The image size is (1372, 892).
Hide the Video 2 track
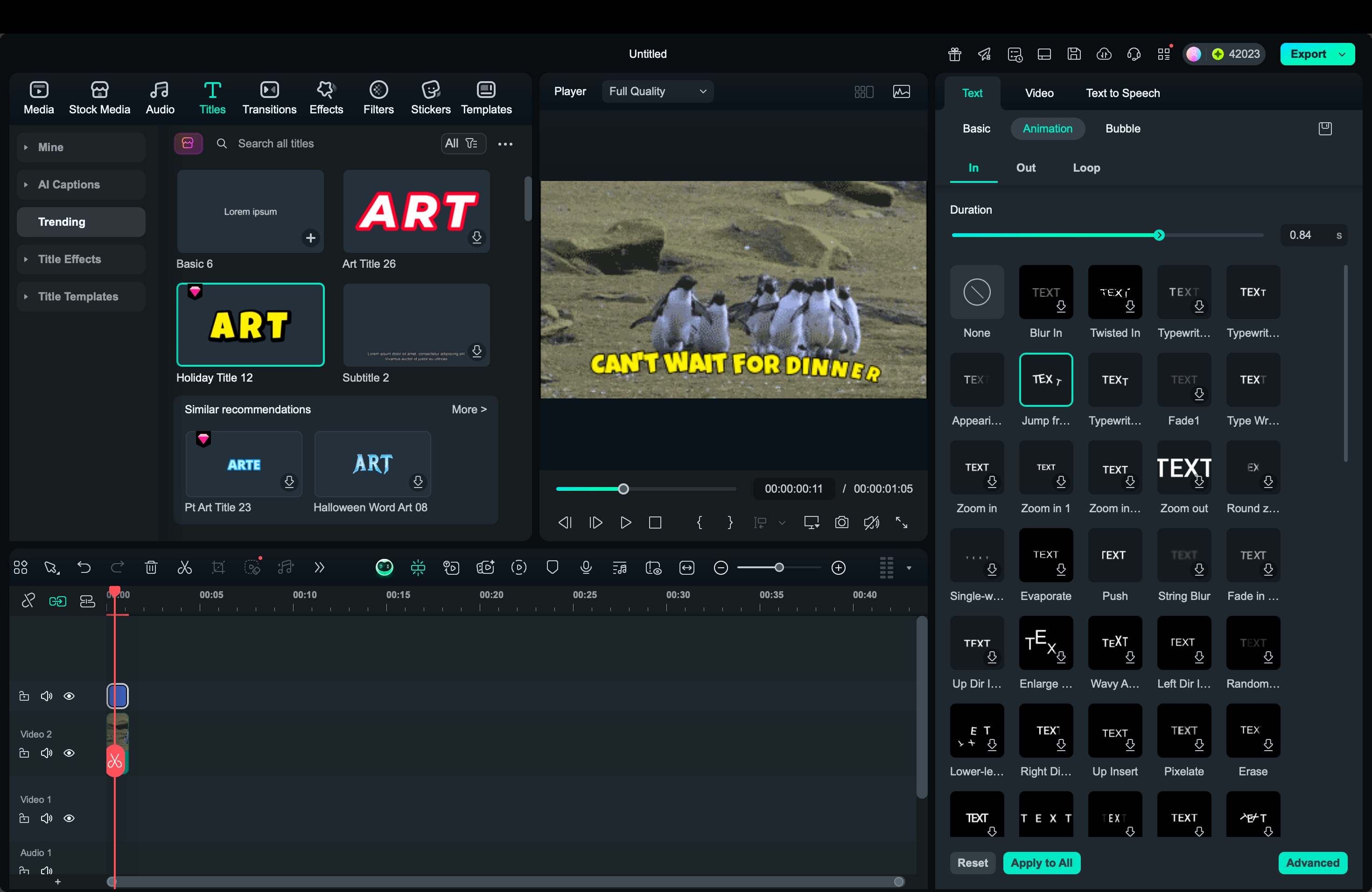[69, 753]
